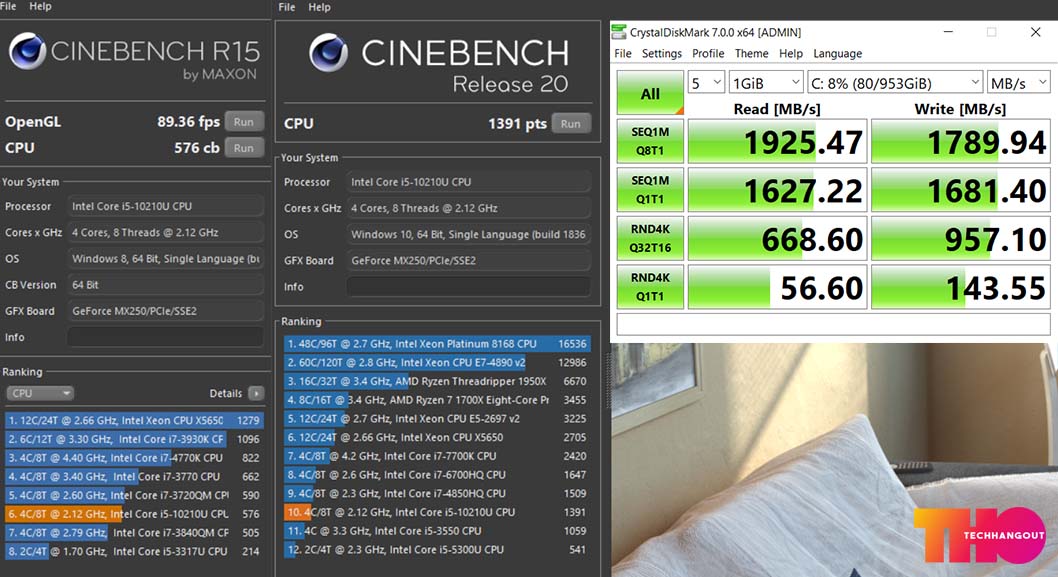Click the Processor field in Cinebench R15

[165, 207]
